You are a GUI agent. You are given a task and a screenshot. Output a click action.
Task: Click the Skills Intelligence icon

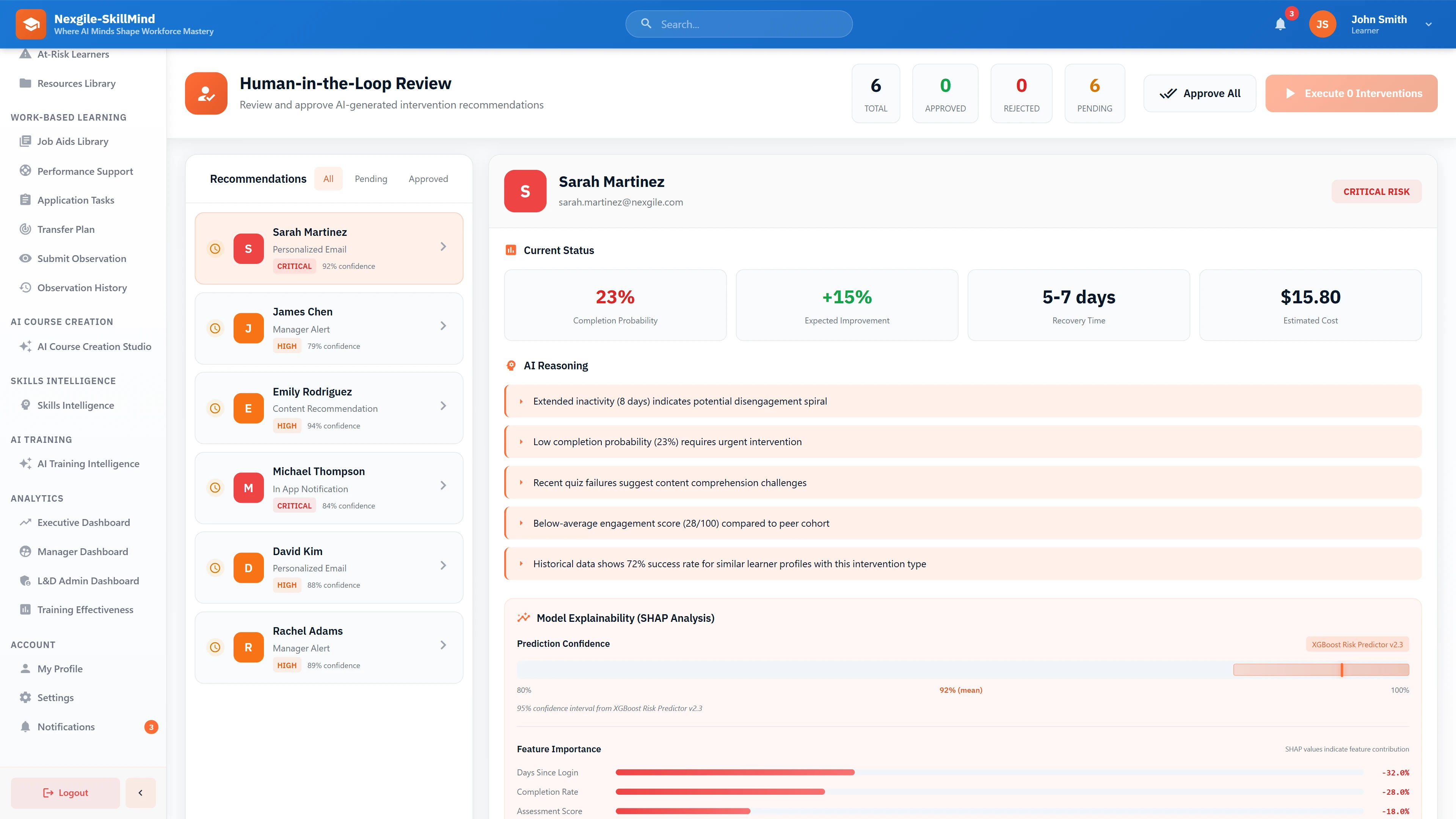pyautogui.click(x=25, y=405)
